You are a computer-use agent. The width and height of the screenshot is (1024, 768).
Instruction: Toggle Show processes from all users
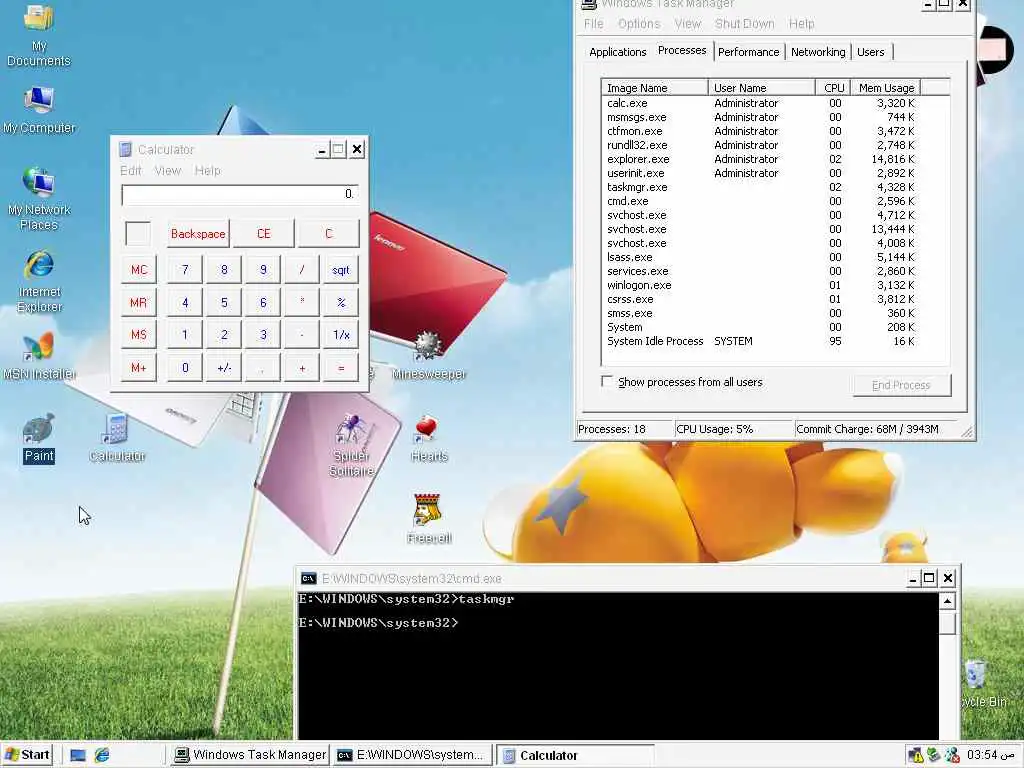pos(607,381)
